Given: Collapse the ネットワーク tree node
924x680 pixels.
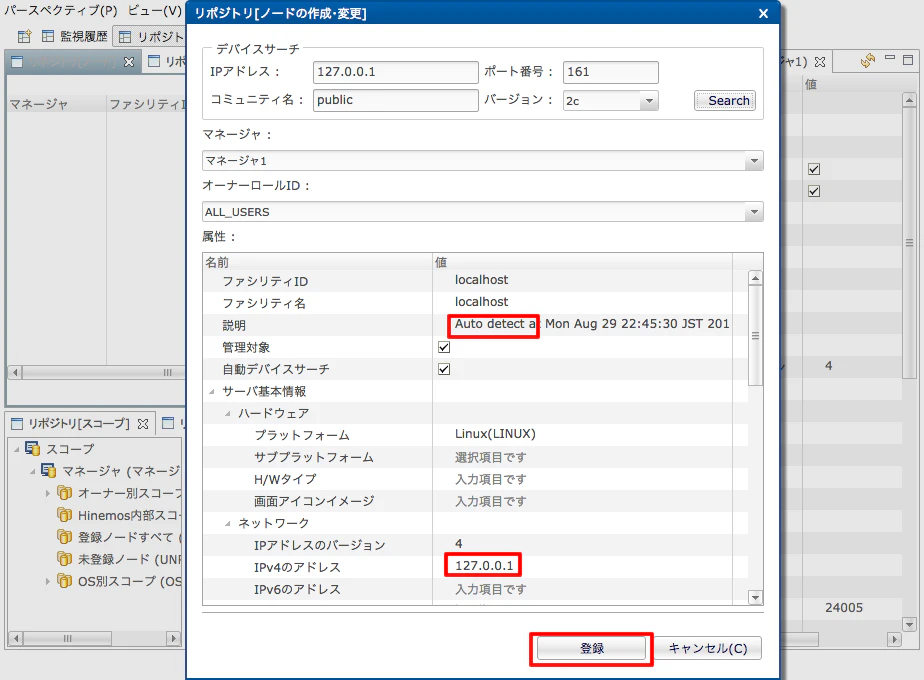Looking at the screenshot, I should coord(227,523).
